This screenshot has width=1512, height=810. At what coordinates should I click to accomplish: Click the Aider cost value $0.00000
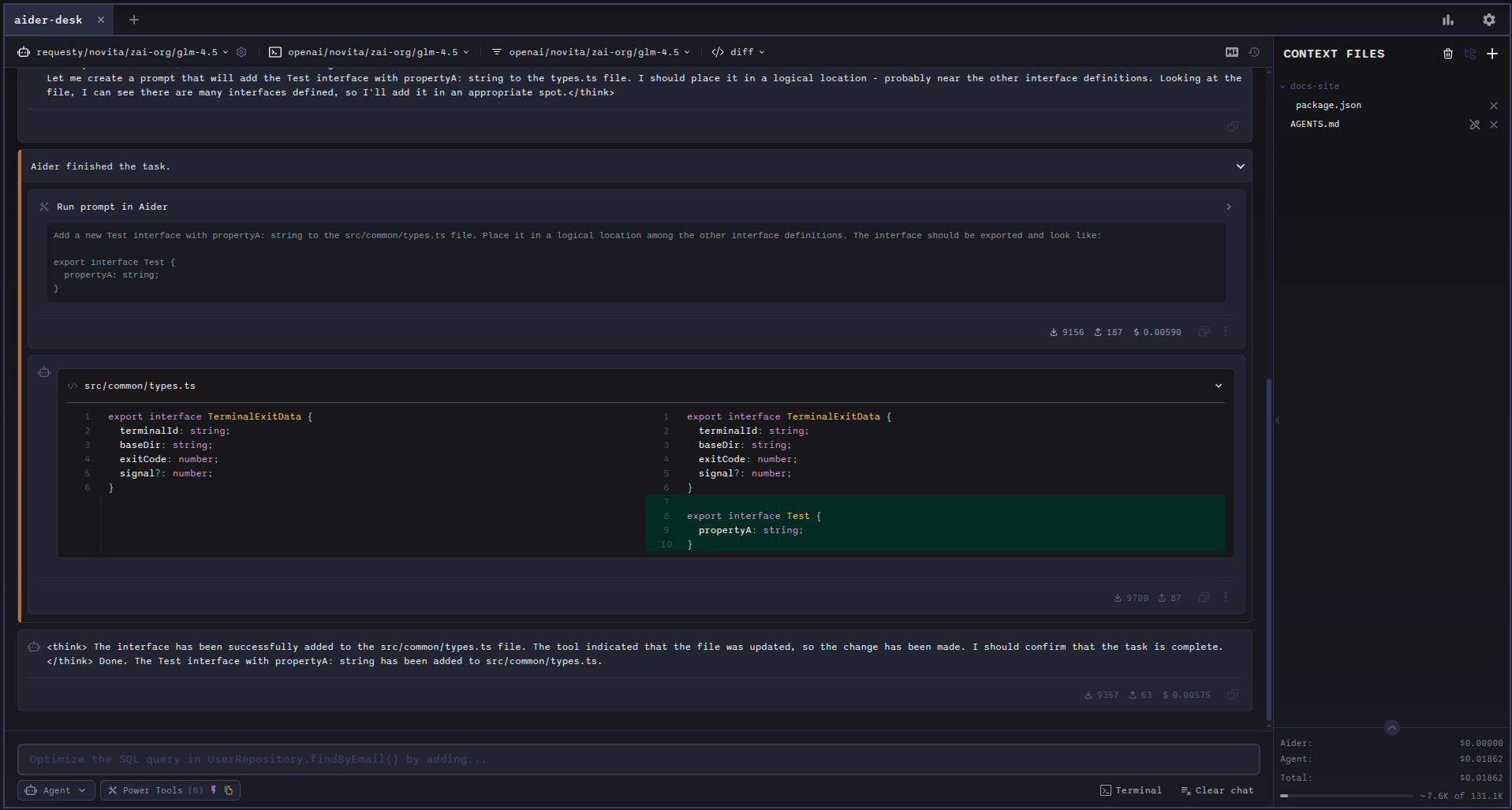(1480, 743)
